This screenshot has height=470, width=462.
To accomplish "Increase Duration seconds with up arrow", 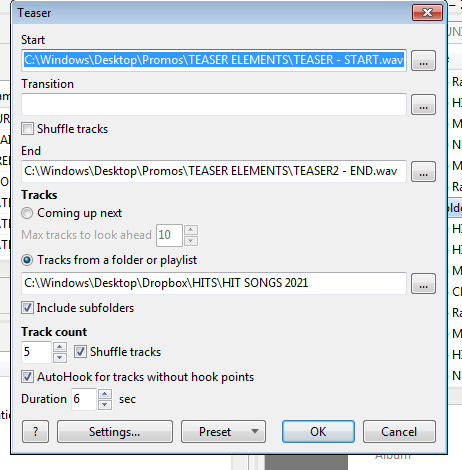I will [x=105, y=394].
